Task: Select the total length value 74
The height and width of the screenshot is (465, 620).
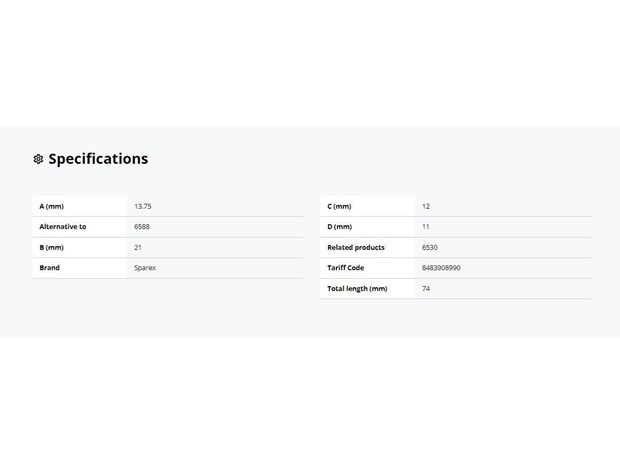Action: pos(426,289)
